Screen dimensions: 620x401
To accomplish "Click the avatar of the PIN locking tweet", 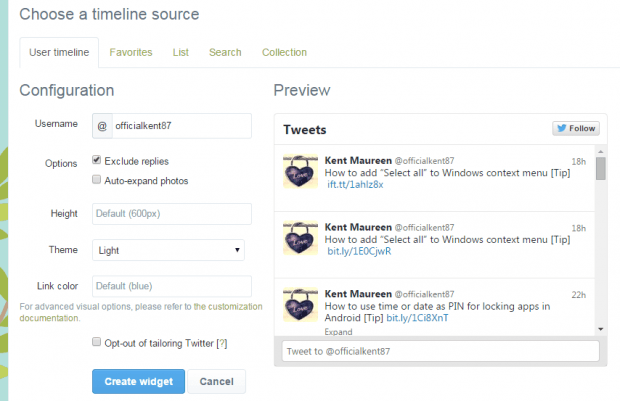I will (301, 305).
